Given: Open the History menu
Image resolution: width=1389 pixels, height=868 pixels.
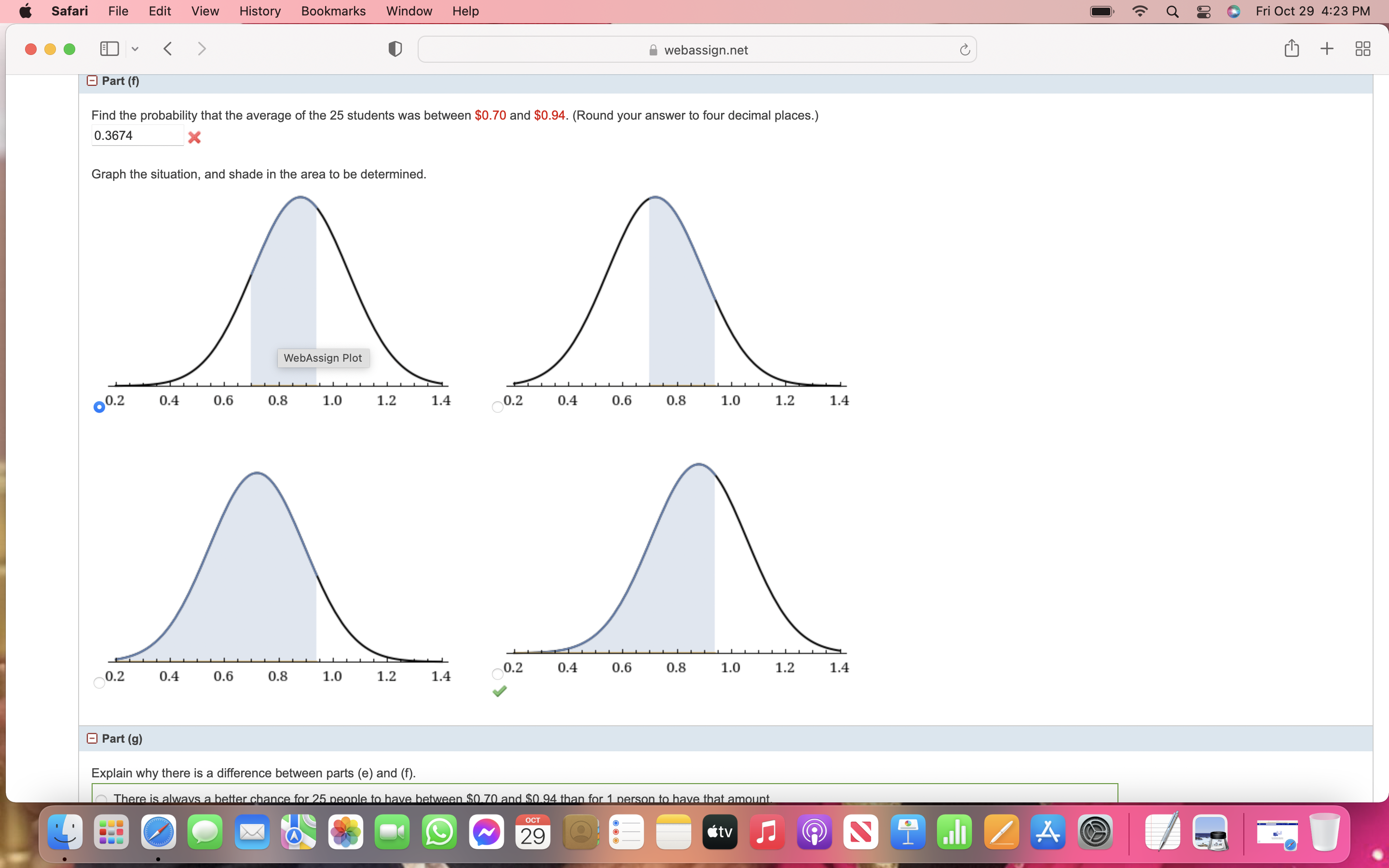Looking at the screenshot, I should [x=259, y=12].
